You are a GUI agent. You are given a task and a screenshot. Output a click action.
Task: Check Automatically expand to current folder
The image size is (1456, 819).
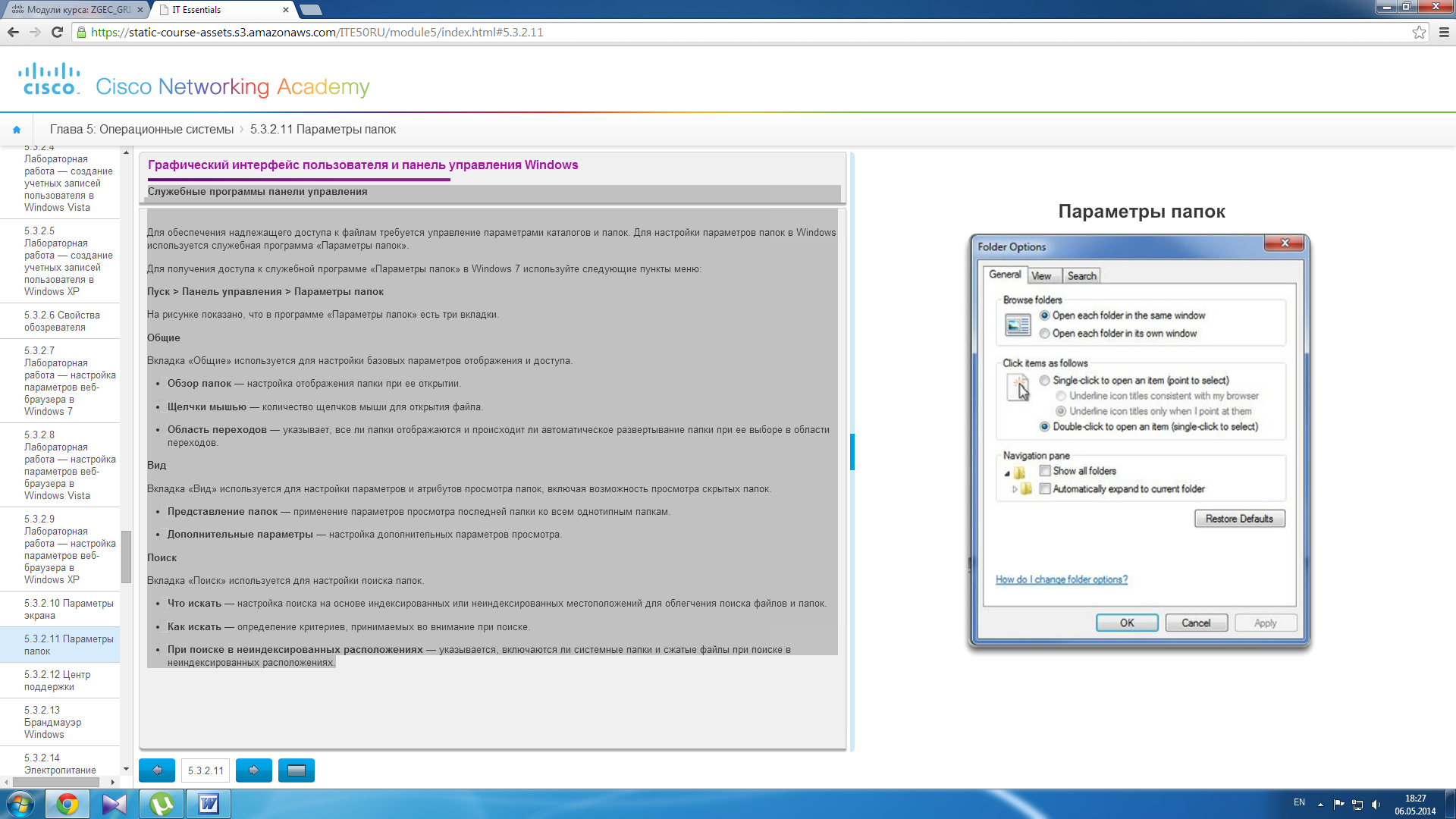pos(1045,489)
